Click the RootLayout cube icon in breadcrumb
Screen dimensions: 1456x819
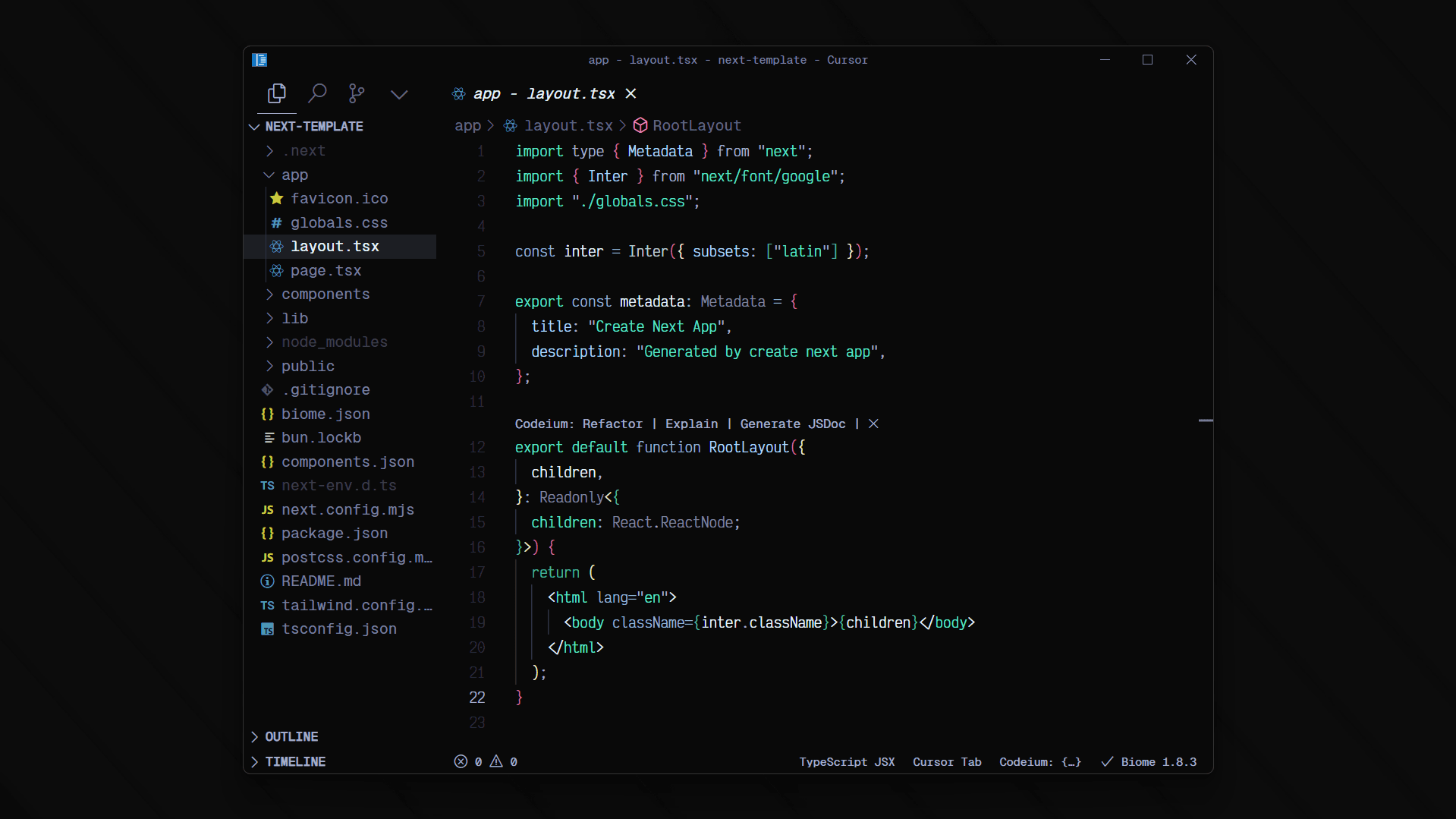coord(640,126)
